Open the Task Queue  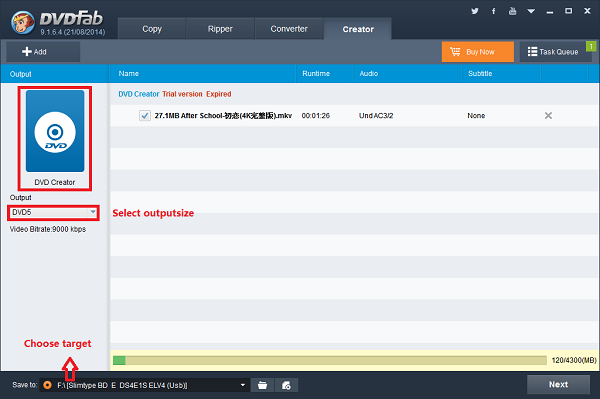(x=555, y=52)
